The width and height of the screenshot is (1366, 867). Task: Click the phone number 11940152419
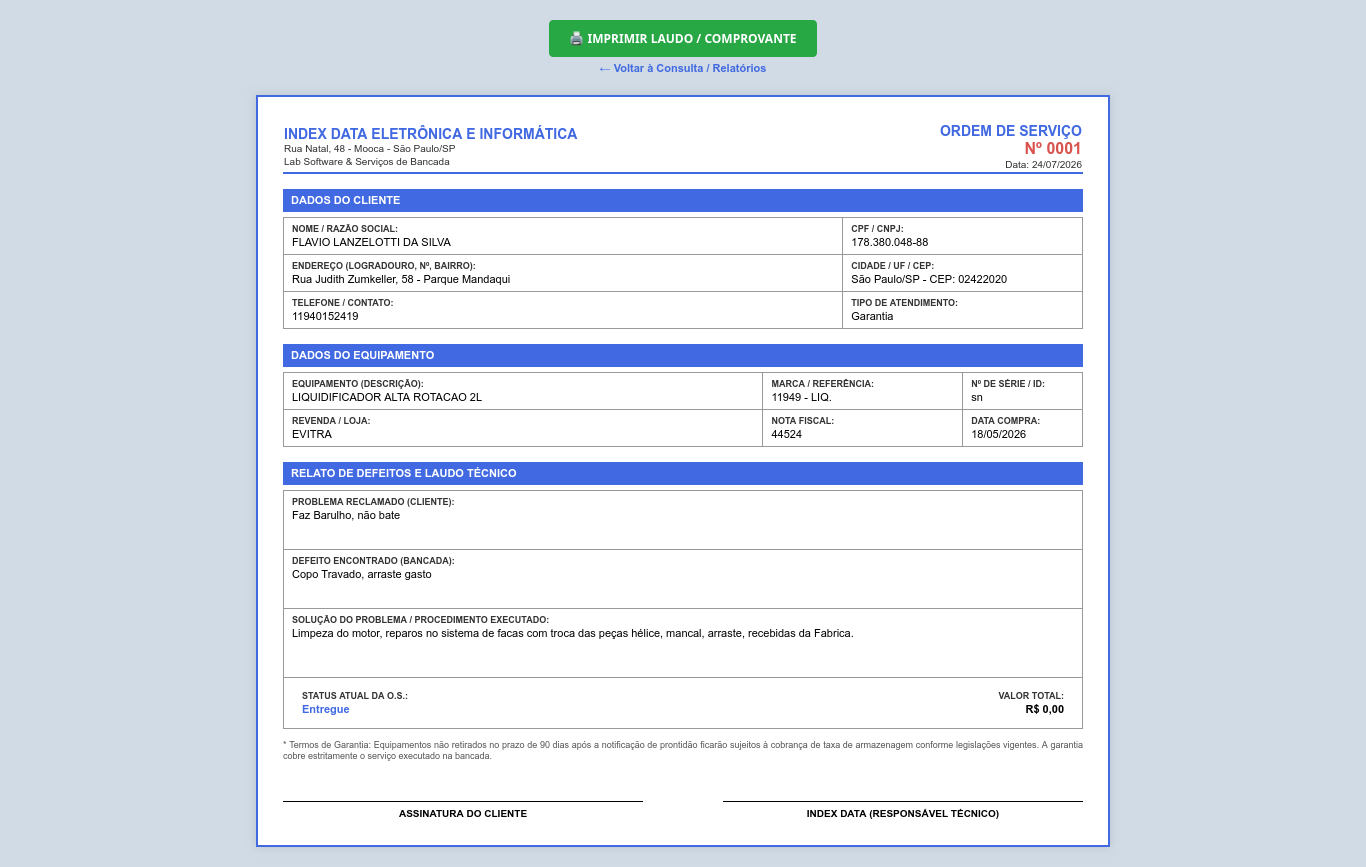click(x=325, y=316)
